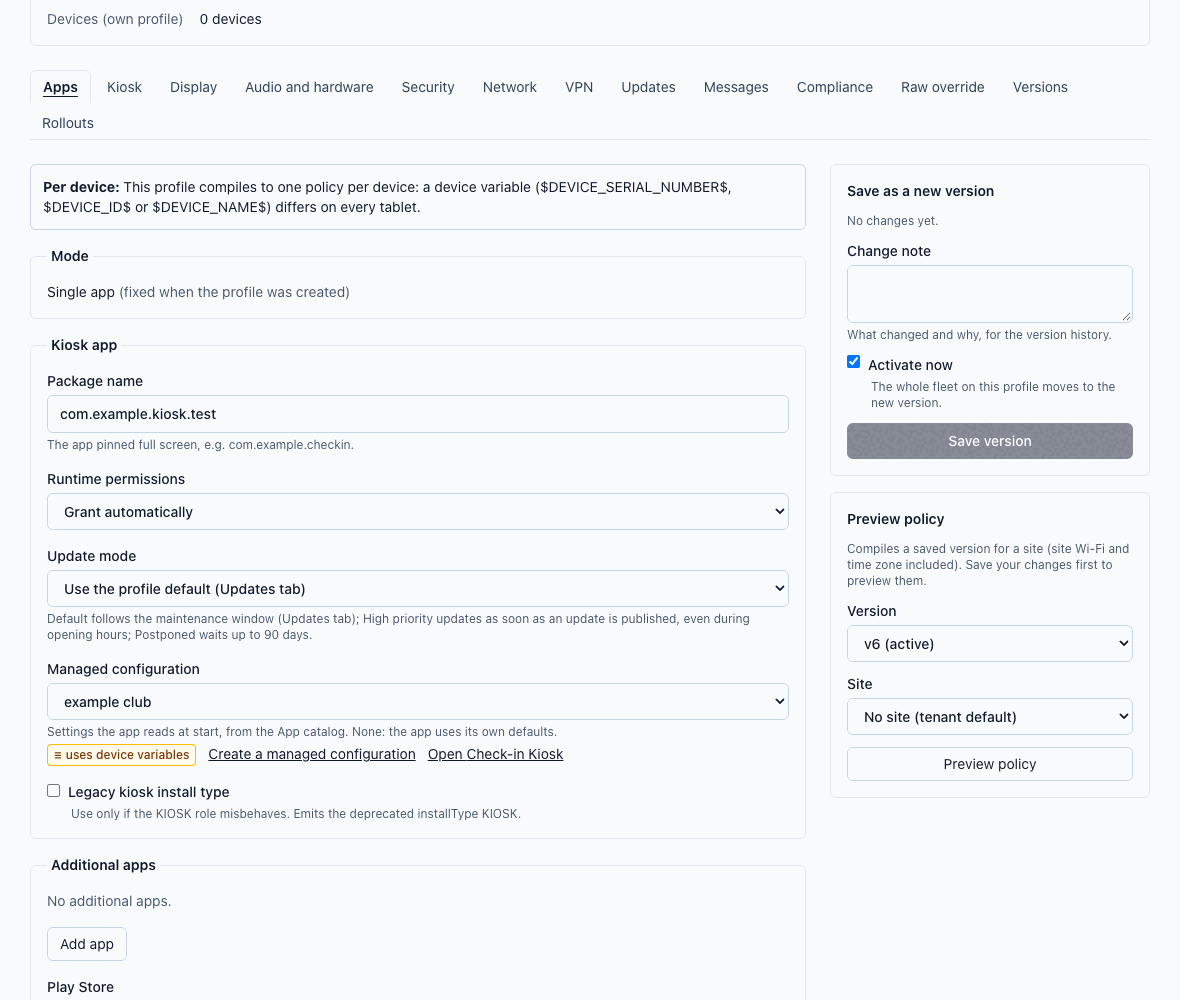View the Versions tab
The image size is (1180, 1000).
tap(1040, 87)
